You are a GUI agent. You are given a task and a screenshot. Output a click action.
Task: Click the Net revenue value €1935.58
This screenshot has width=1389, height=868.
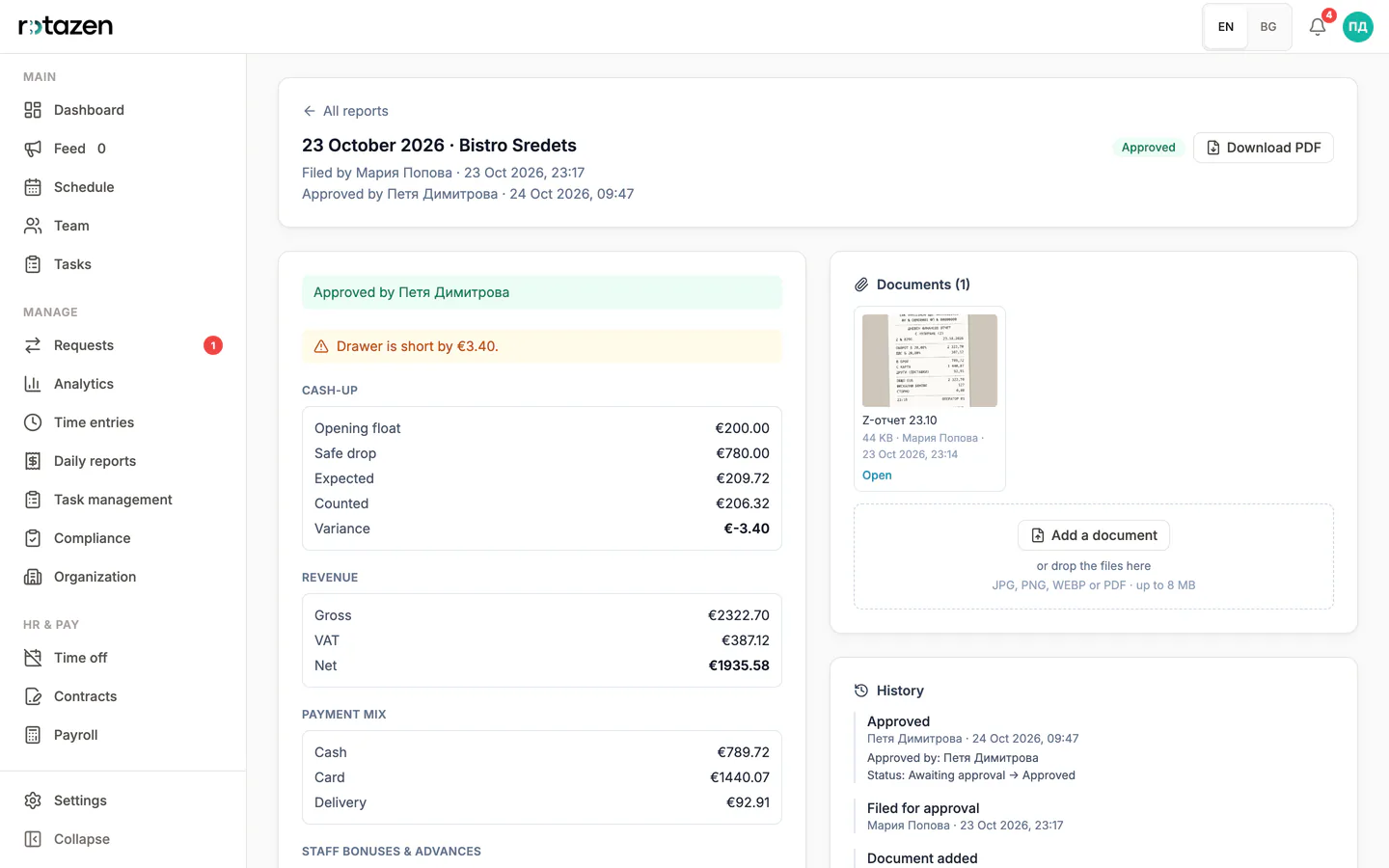(739, 665)
